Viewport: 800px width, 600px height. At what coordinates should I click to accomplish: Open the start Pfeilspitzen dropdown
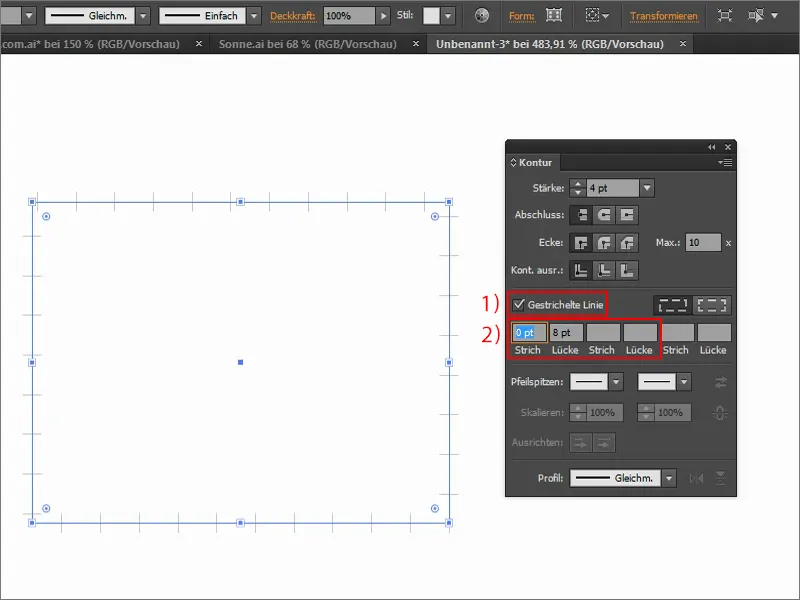616,382
